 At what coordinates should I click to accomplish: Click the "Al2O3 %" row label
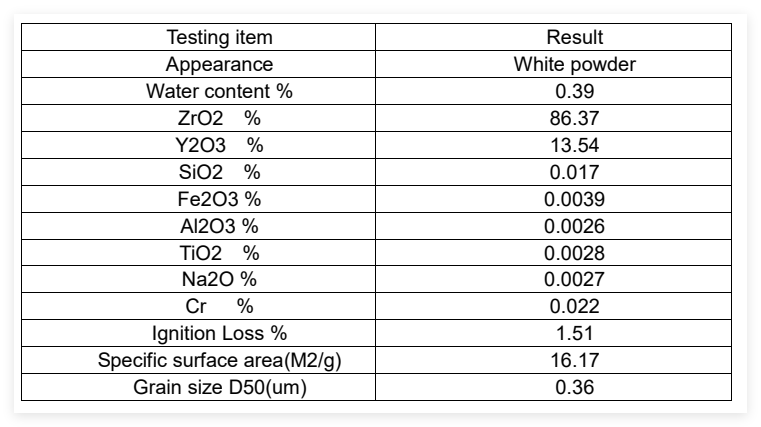219,226
